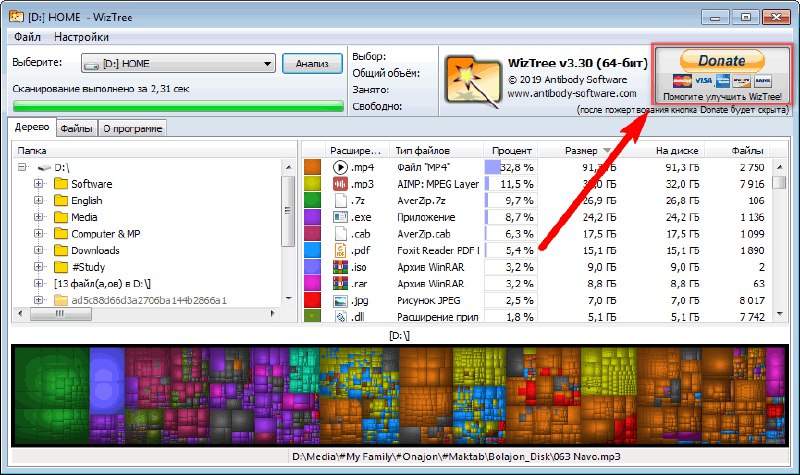Screen dimensions: 800x475
Task: Click the .7z blank file icon
Action: (340, 201)
